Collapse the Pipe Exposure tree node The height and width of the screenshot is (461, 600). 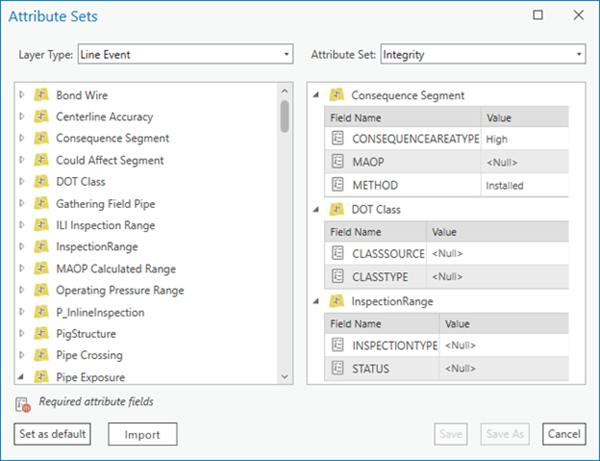click(22, 377)
